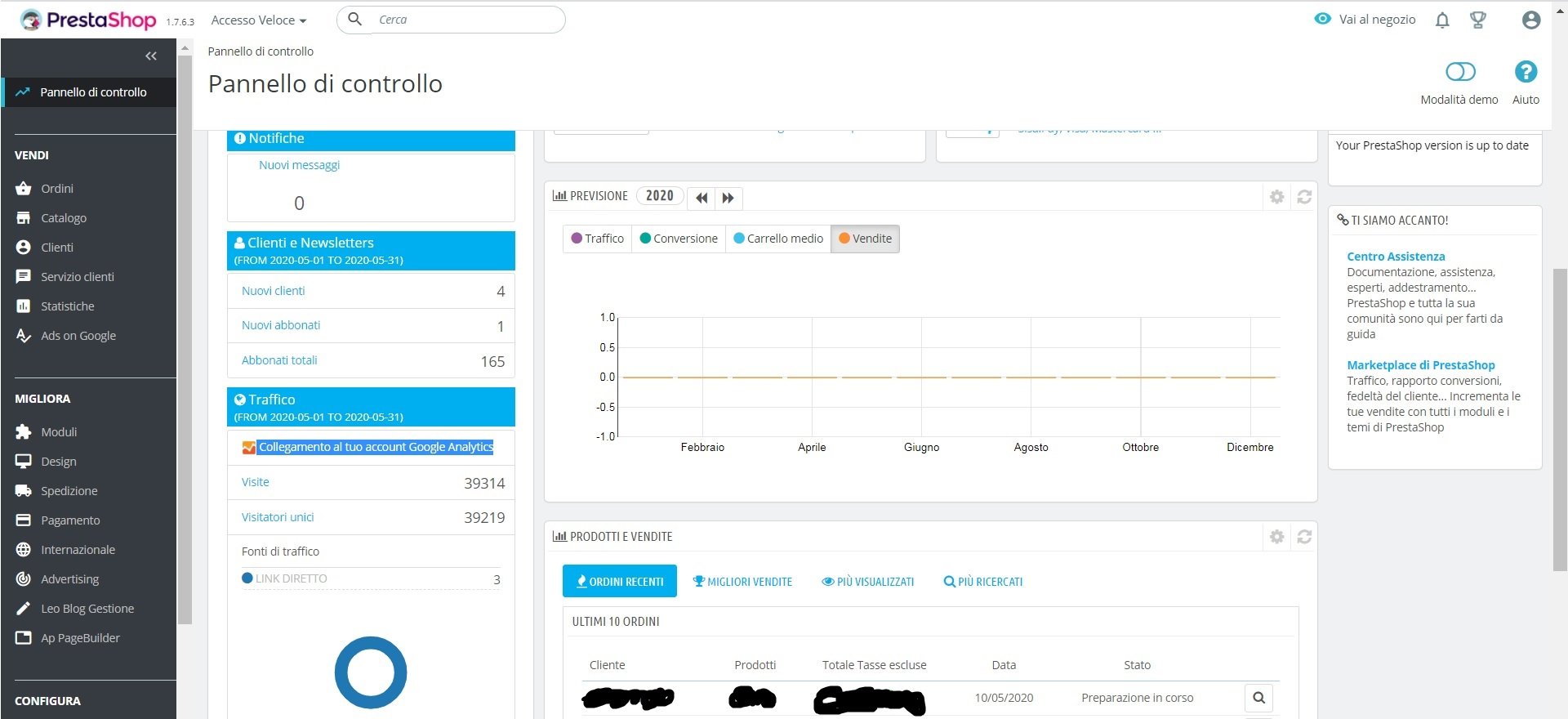This screenshot has height=719, width=1568.
Task: Refresh the Prodotti e Vendite panel
Action: pos(1304,537)
